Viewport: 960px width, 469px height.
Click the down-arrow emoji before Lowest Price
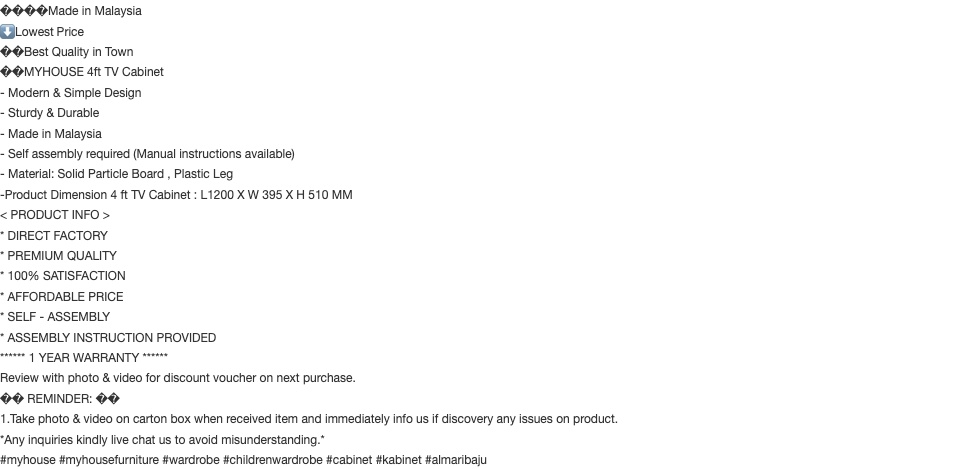pyautogui.click(x=7, y=31)
